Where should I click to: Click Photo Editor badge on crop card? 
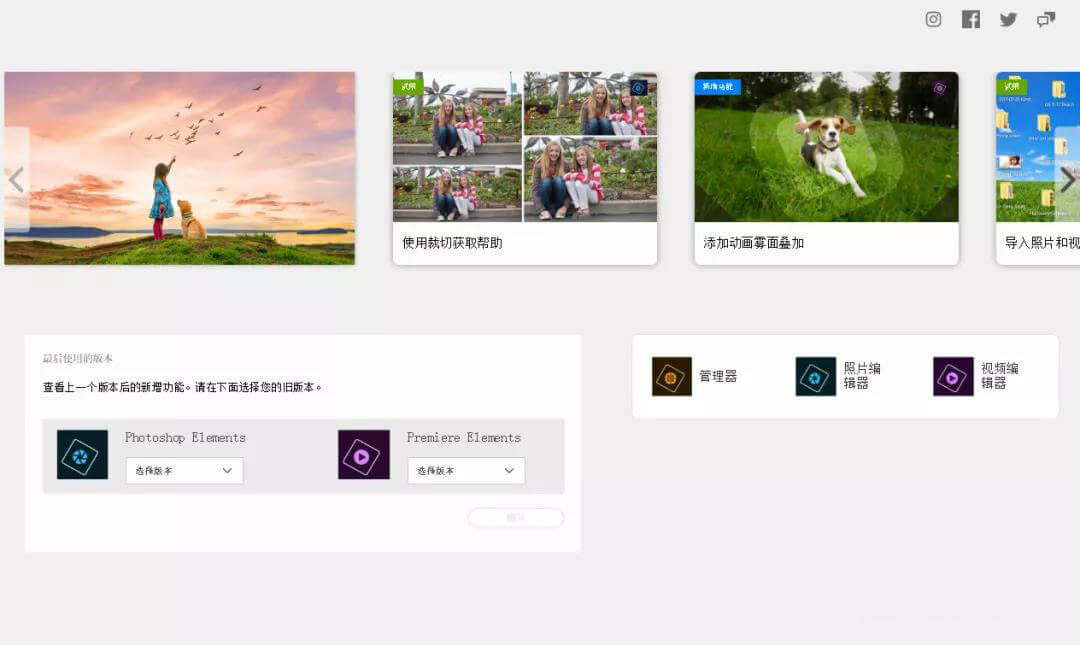638,88
